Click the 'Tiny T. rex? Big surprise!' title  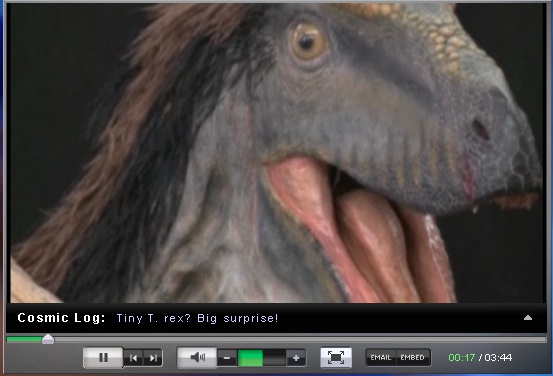point(198,318)
